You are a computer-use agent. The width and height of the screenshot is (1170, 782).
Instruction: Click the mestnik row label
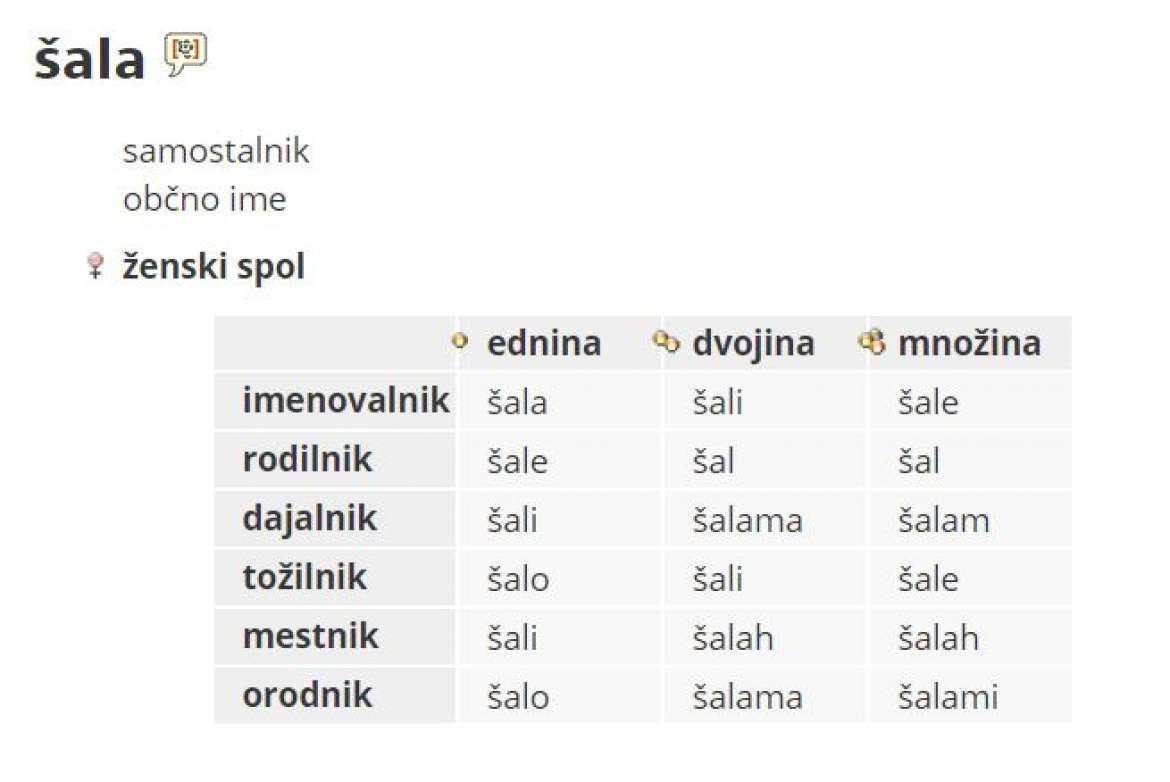[x=310, y=636]
